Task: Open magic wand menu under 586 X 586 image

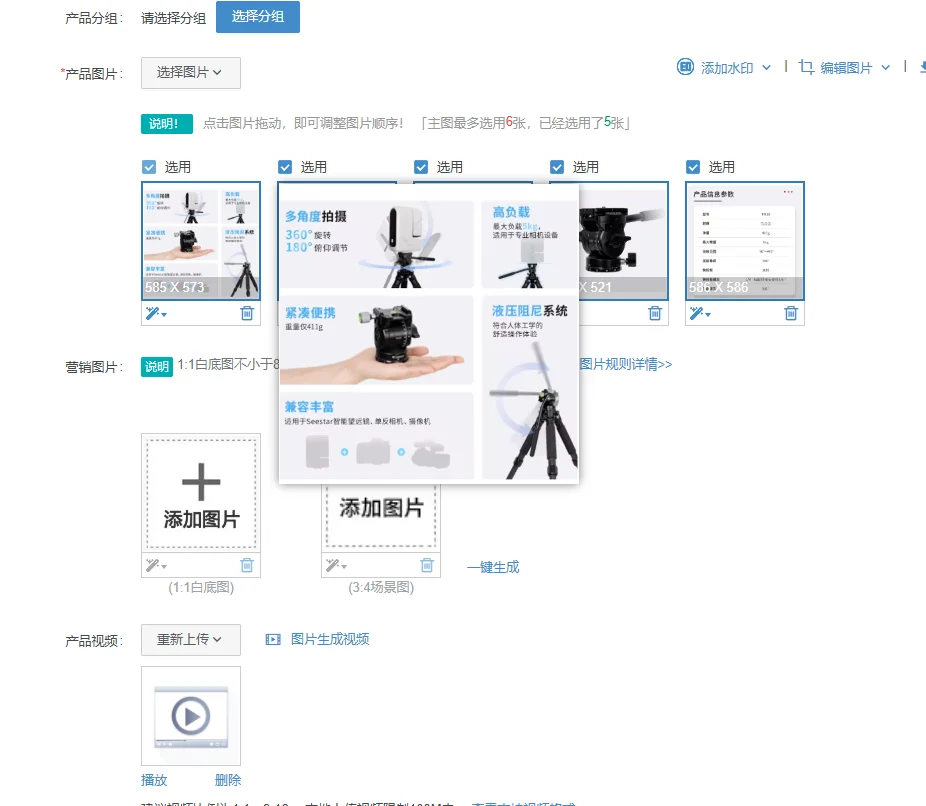Action: tap(700, 314)
